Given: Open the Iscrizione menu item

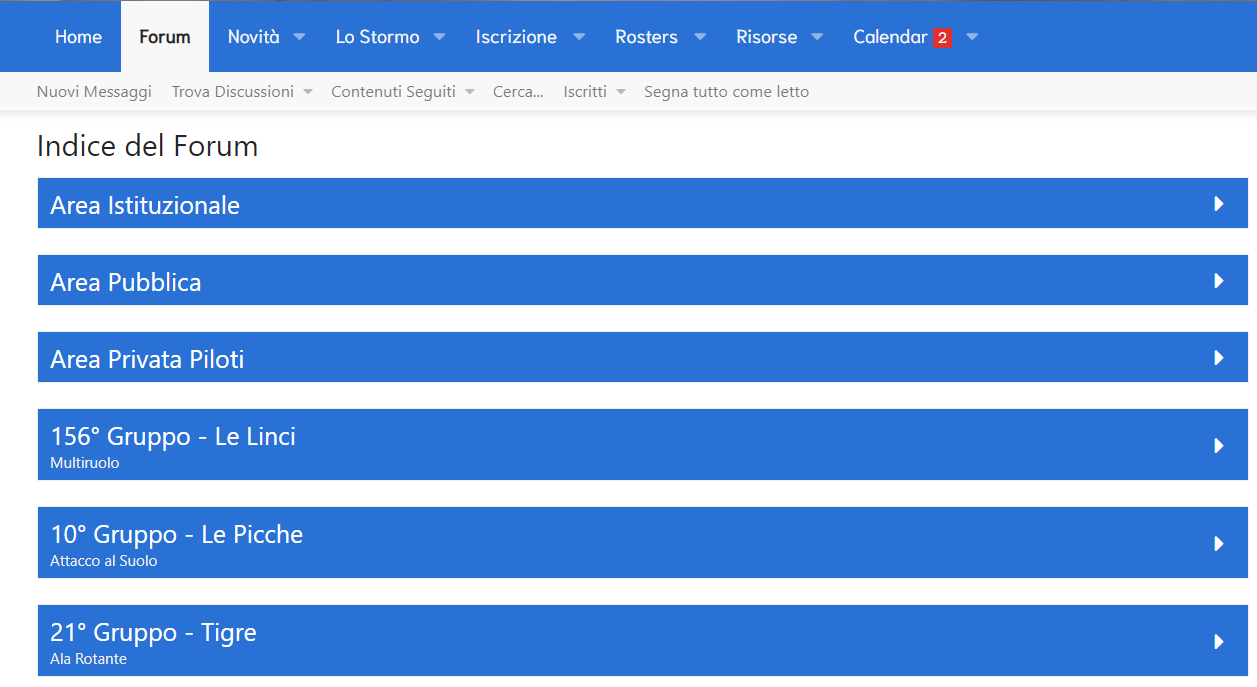Looking at the screenshot, I should pyautogui.click(x=516, y=37).
